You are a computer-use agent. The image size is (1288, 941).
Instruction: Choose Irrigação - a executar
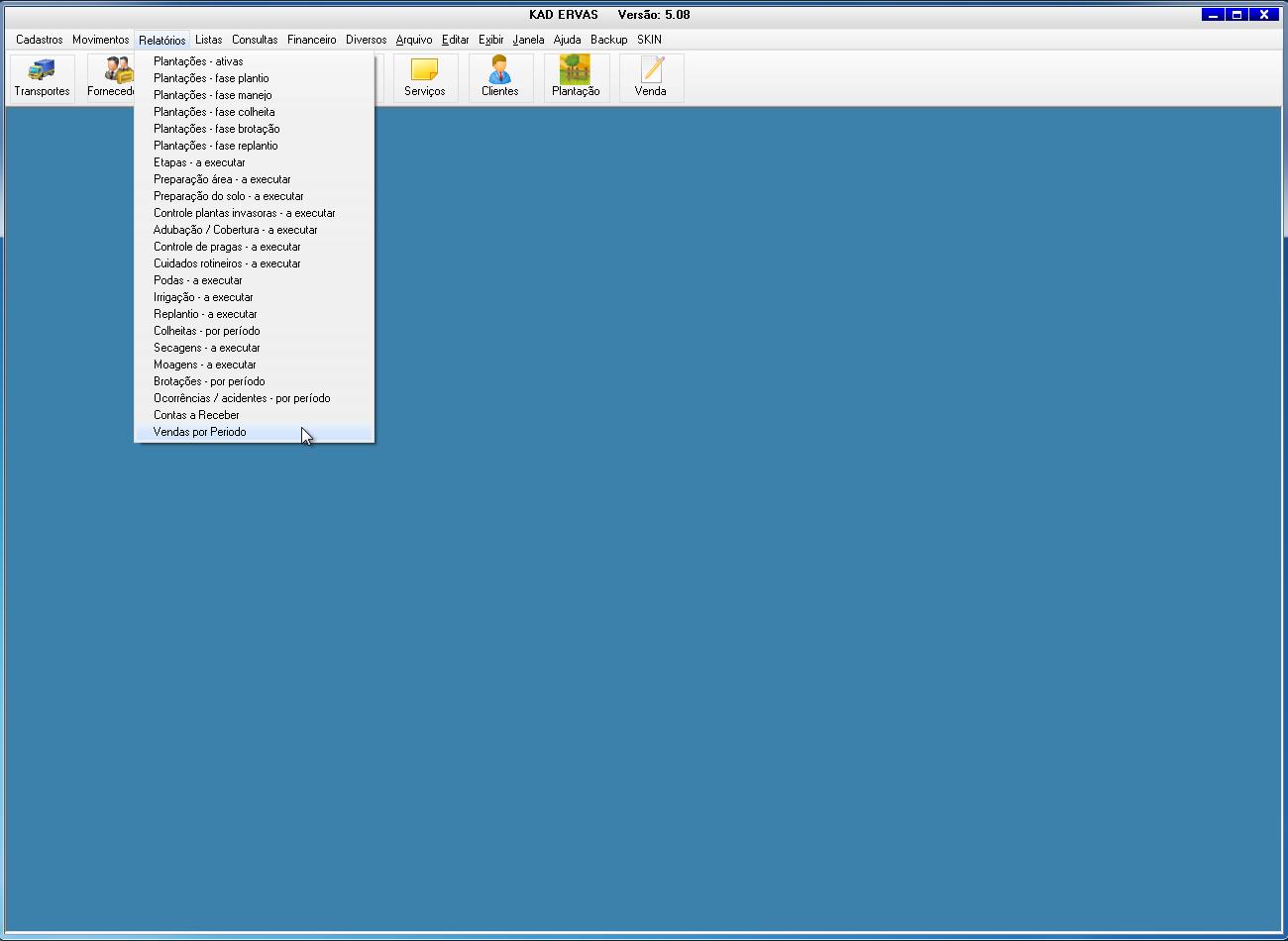(x=255, y=297)
